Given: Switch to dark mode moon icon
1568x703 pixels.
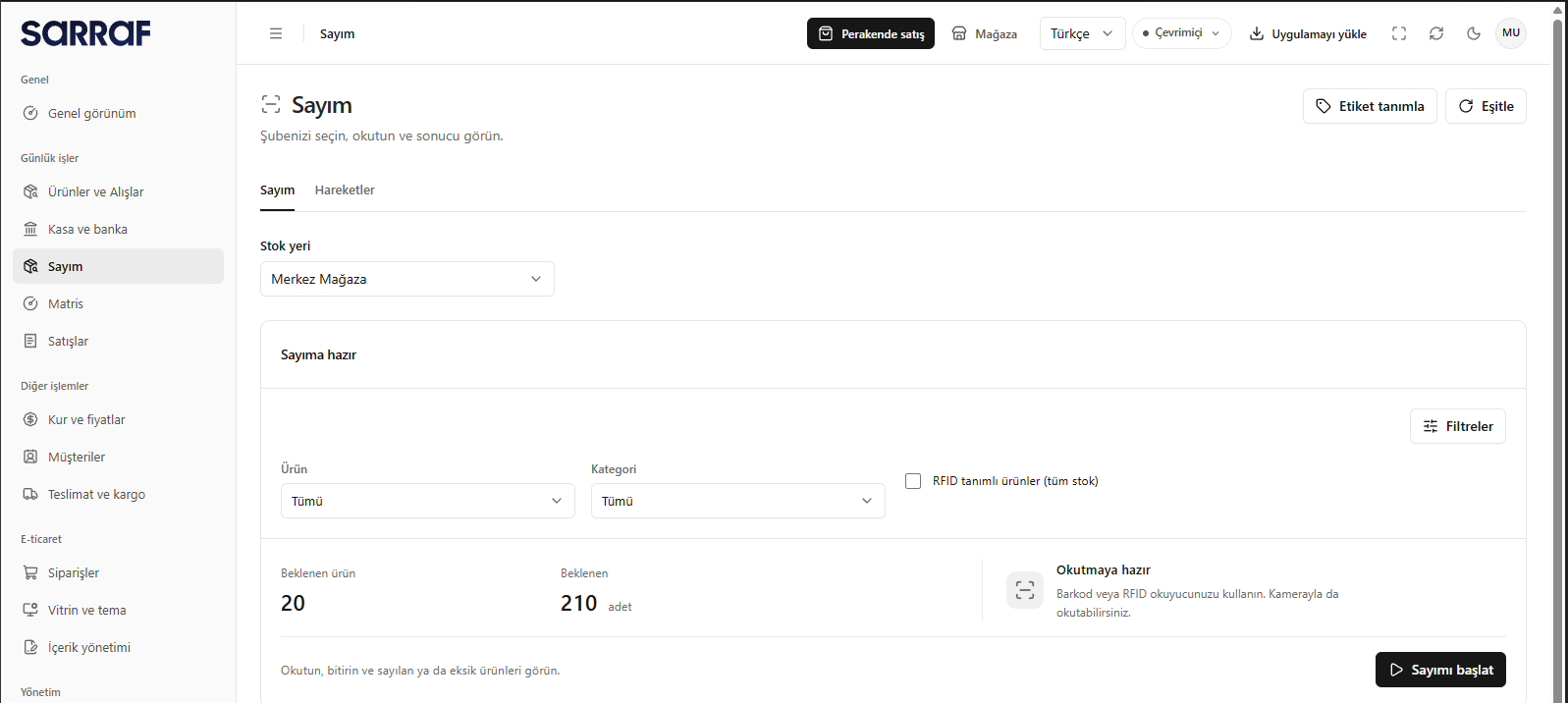Looking at the screenshot, I should click(x=1474, y=33).
